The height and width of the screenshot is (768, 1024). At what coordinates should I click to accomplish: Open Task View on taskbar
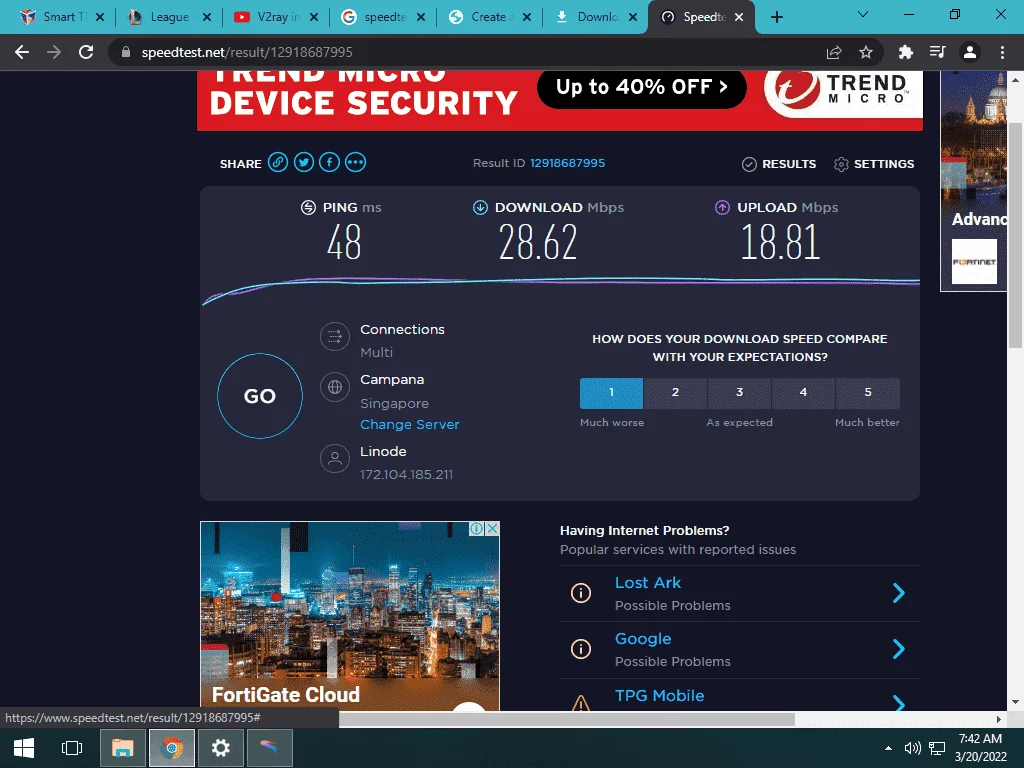point(71,748)
